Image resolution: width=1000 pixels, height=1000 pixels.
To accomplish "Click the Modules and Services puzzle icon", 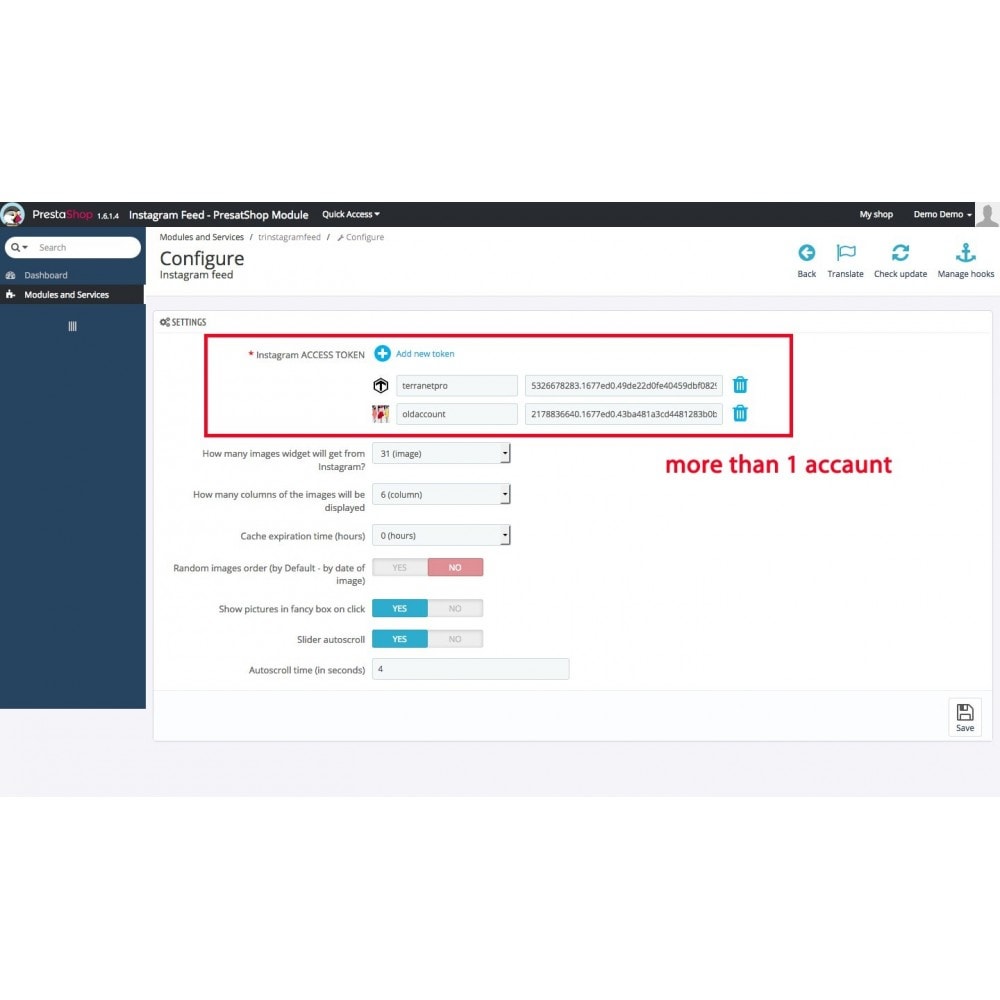I will pos(10,295).
